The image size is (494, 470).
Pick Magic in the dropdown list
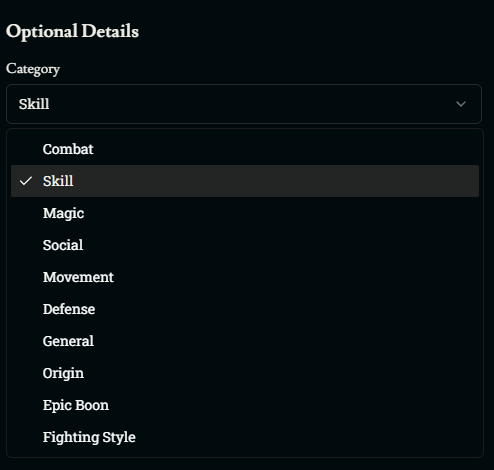click(245, 213)
